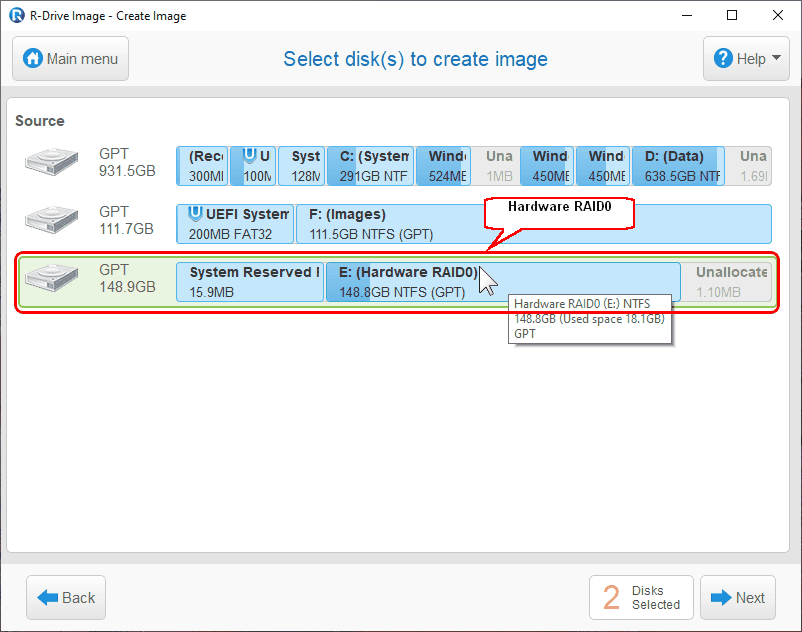Proceed with the Next button
802x632 pixels.
point(738,597)
